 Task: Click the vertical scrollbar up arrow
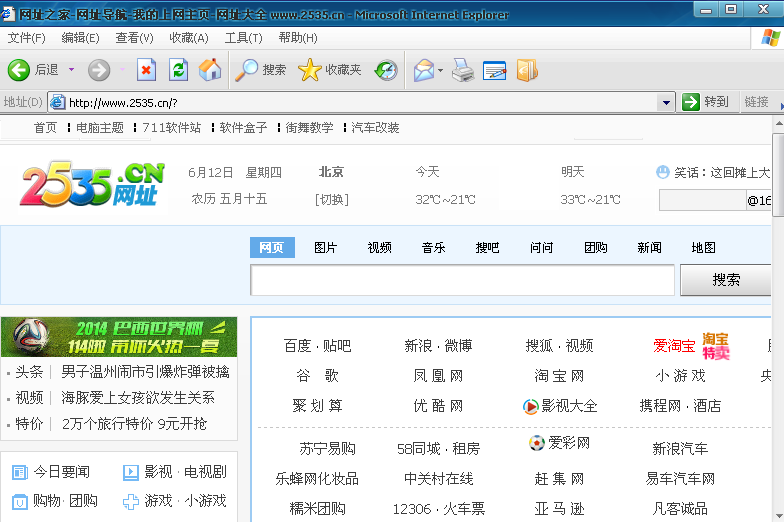[778, 124]
